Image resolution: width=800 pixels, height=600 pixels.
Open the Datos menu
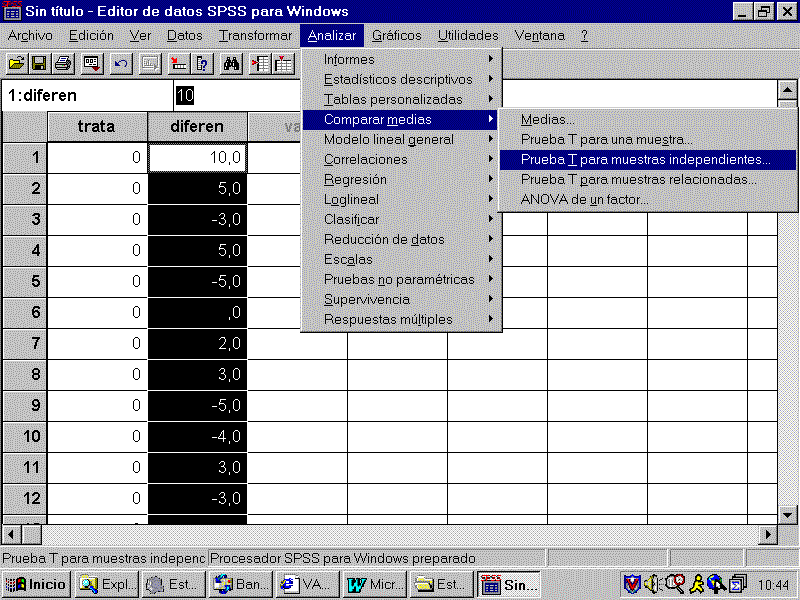pos(185,36)
